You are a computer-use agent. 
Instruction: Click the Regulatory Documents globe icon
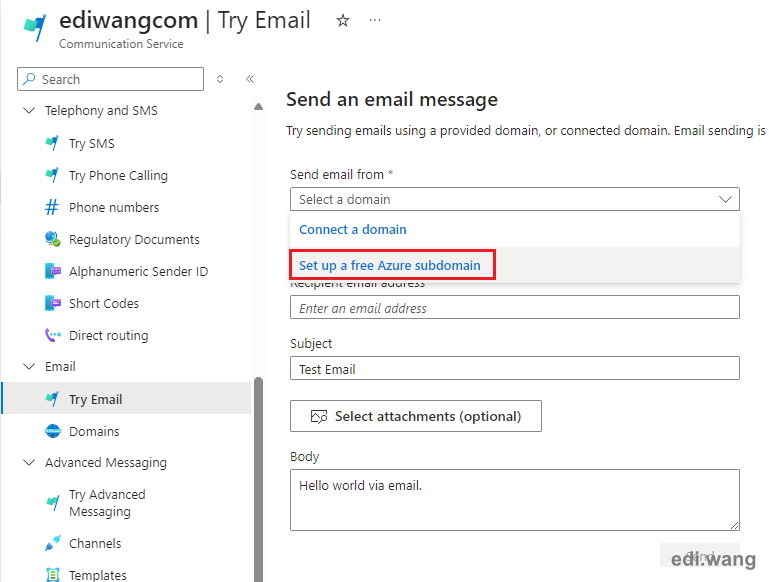click(52, 239)
